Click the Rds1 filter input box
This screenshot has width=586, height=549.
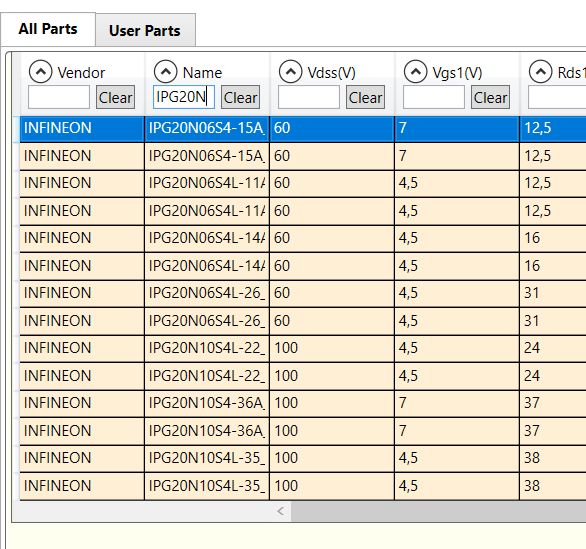pos(557,97)
